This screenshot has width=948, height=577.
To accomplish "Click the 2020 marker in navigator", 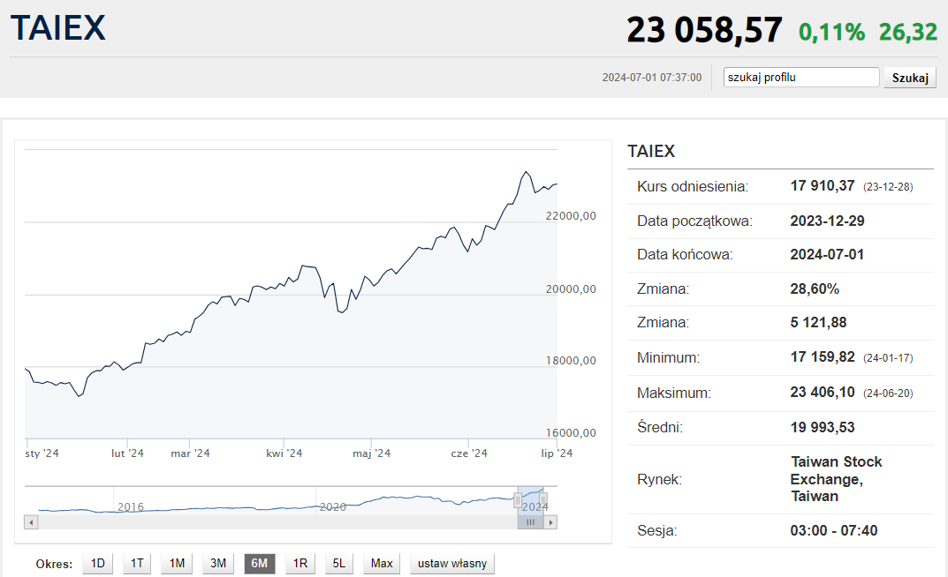I will 333,507.
